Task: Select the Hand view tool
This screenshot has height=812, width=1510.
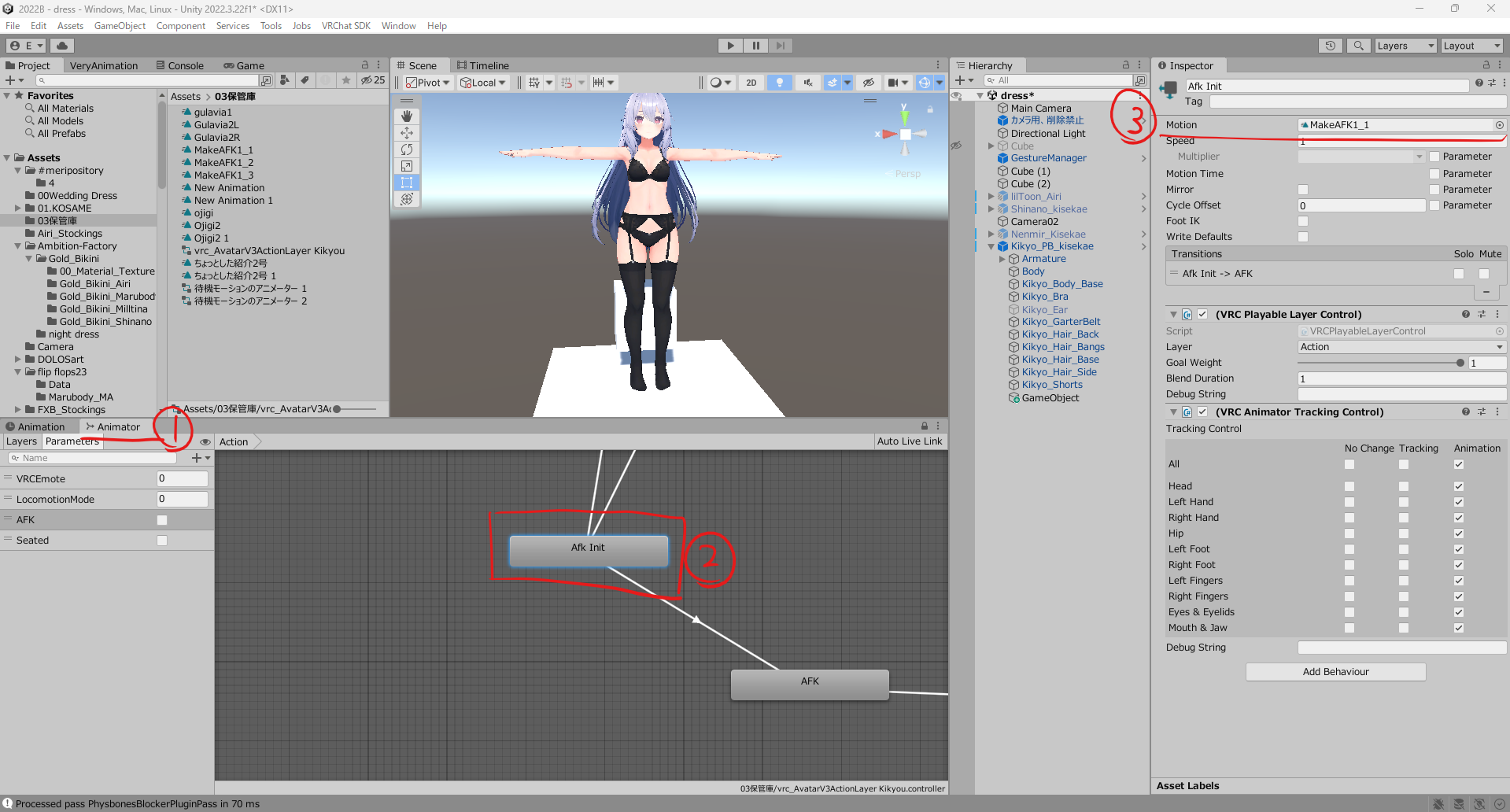Action: click(x=407, y=116)
